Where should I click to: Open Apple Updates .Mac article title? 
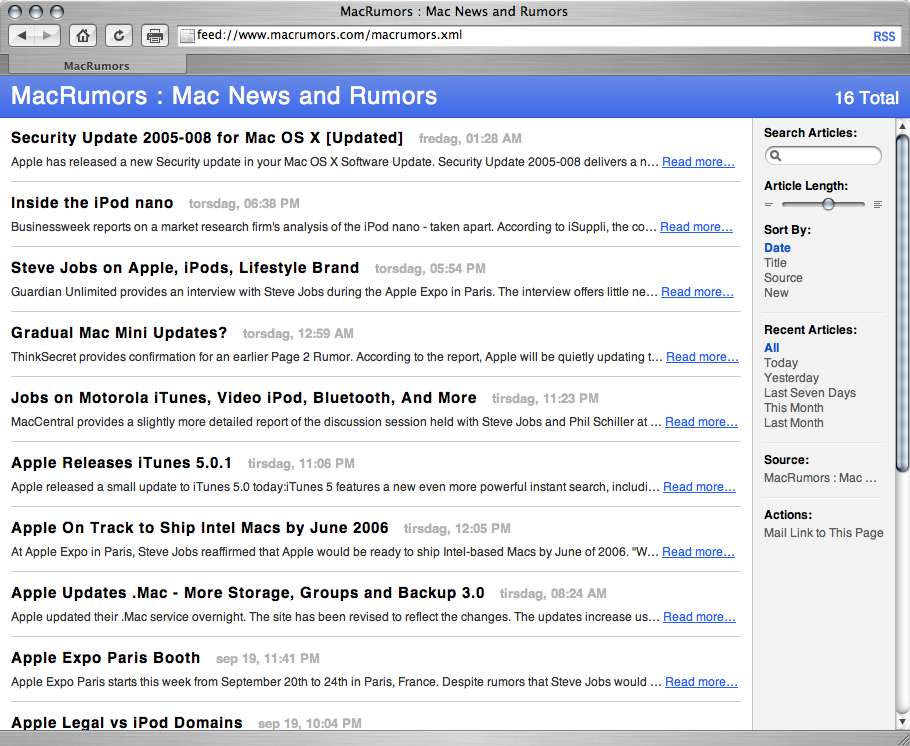click(248, 593)
